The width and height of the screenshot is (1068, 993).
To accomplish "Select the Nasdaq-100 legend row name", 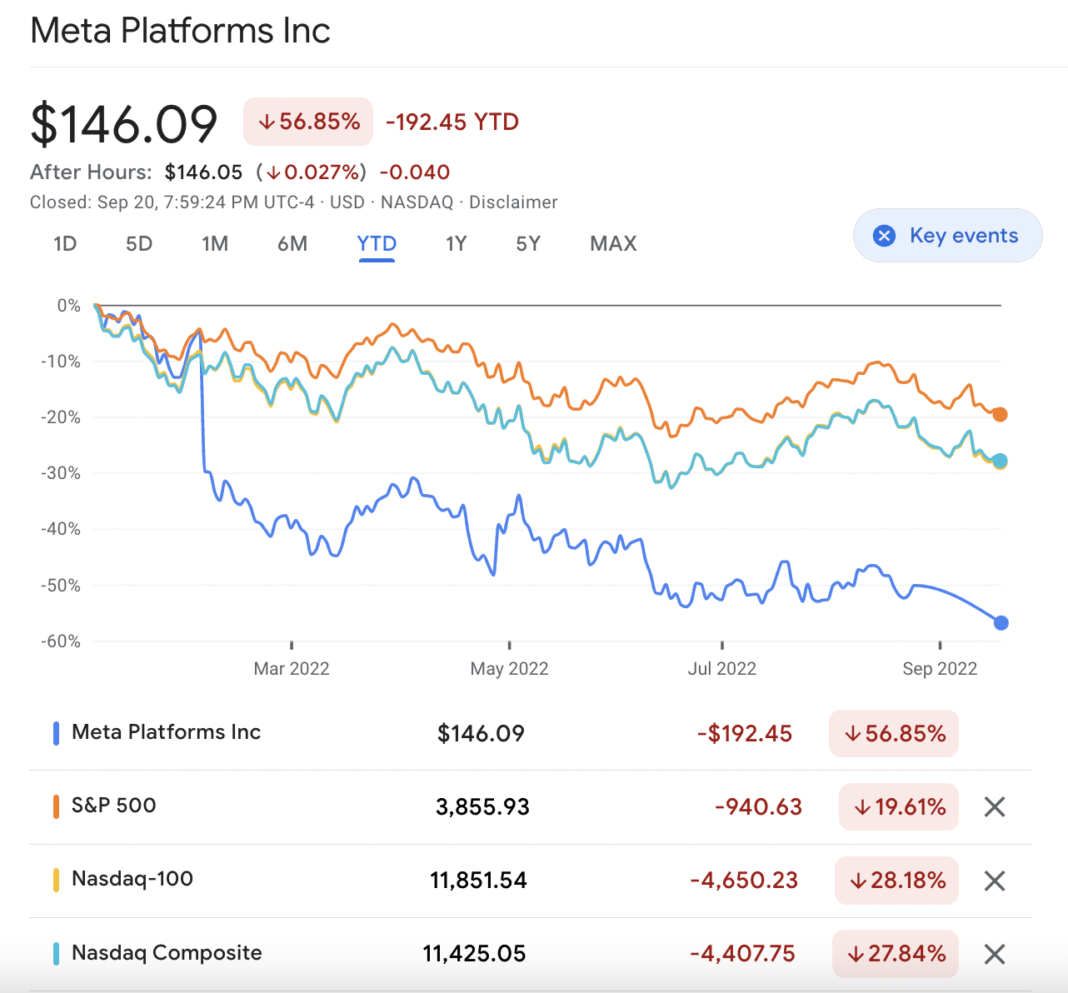I will click(x=132, y=879).
